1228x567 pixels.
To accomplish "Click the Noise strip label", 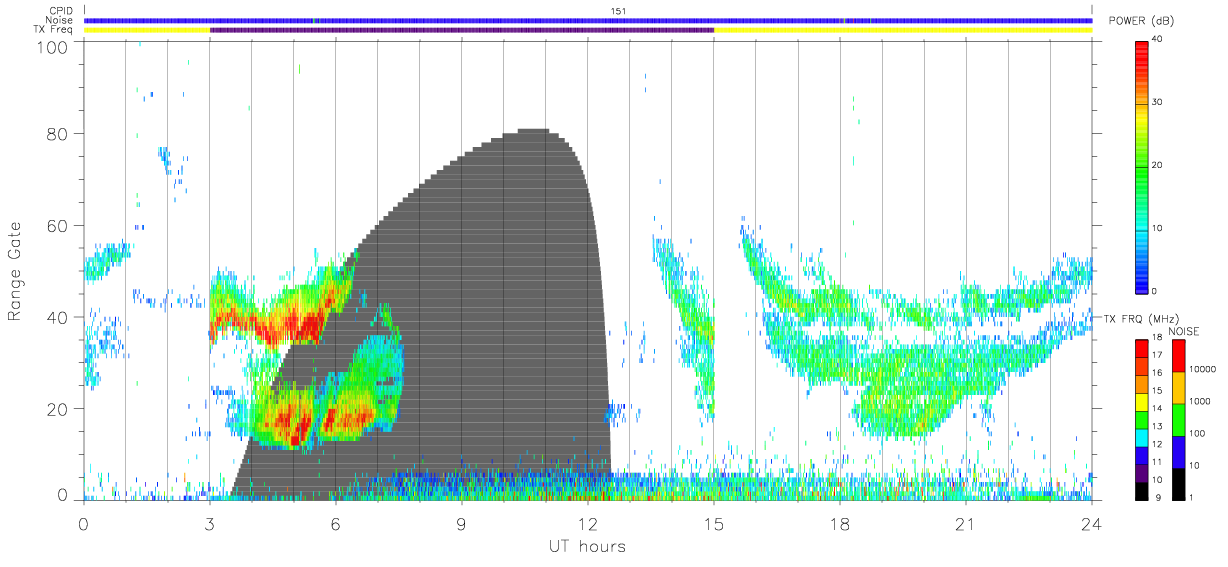I will [61, 20].
